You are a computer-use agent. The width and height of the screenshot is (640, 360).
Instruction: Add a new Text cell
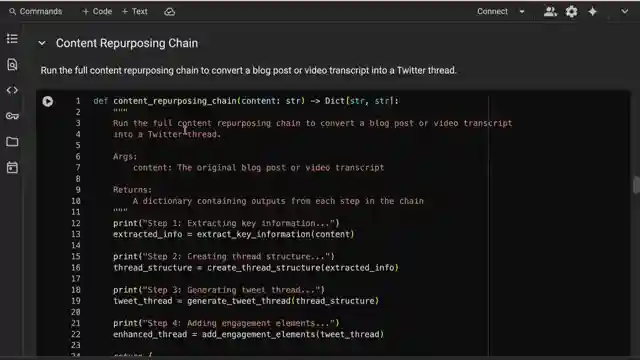(x=135, y=11)
